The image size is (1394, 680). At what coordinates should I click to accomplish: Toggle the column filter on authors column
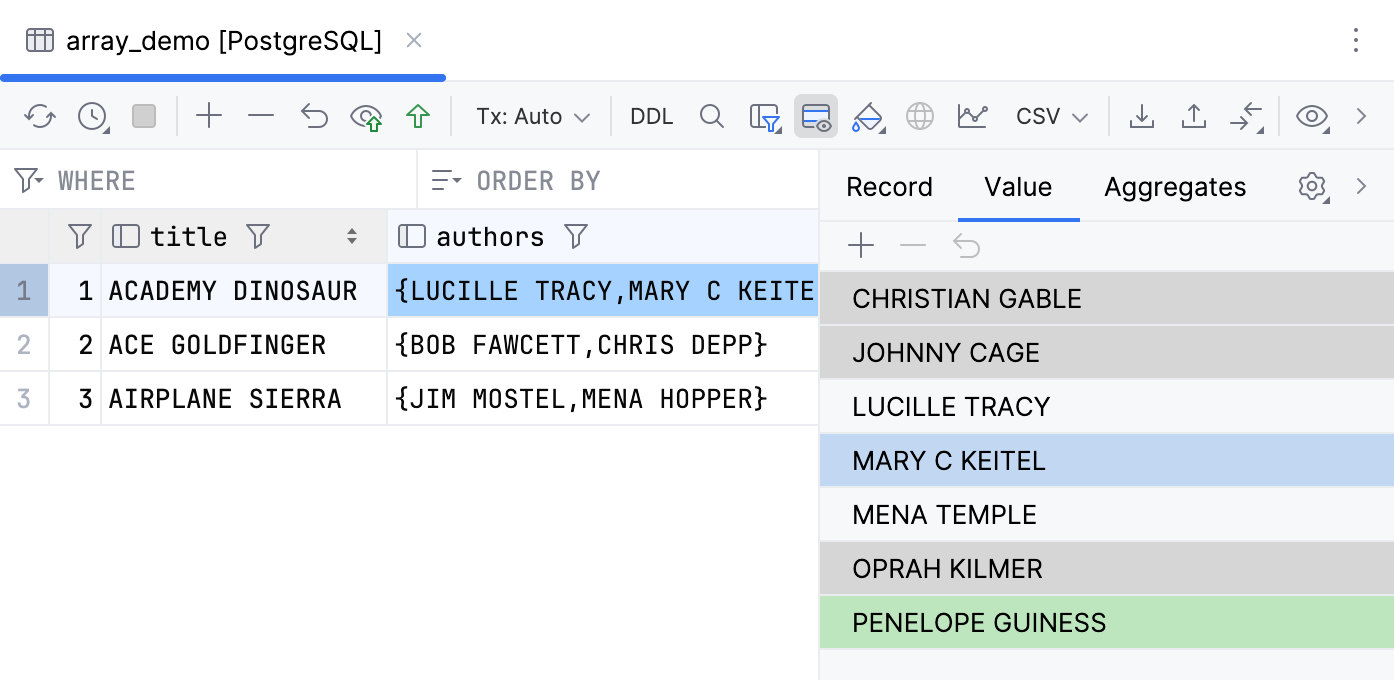coord(576,236)
